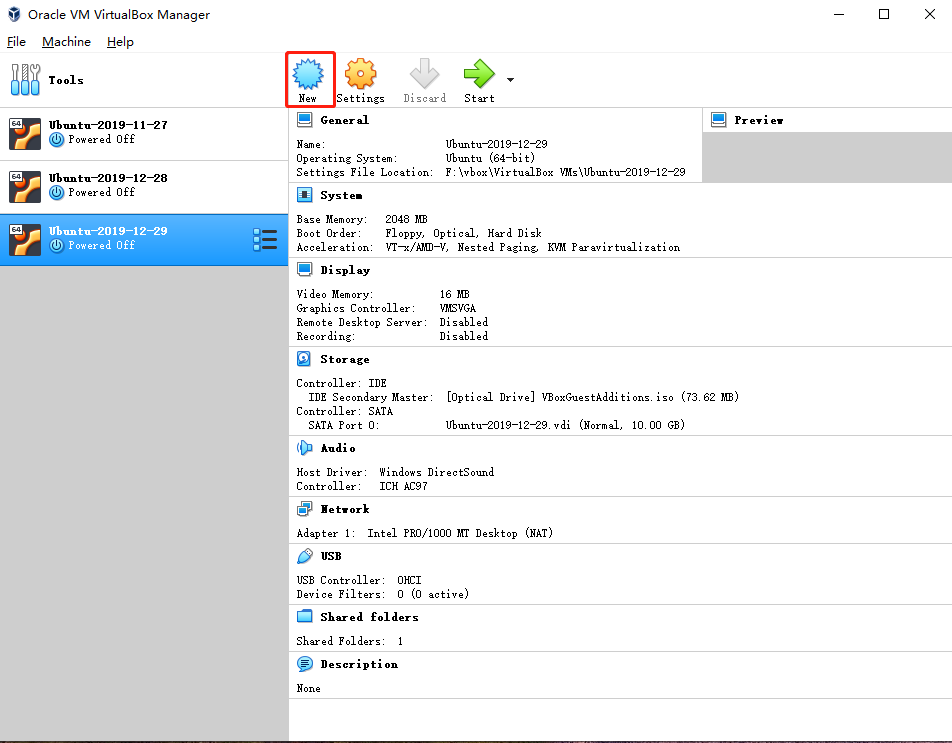The height and width of the screenshot is (743, 952).
Task: Open the Storage section heading link
Action: click(x=344, y=359)
